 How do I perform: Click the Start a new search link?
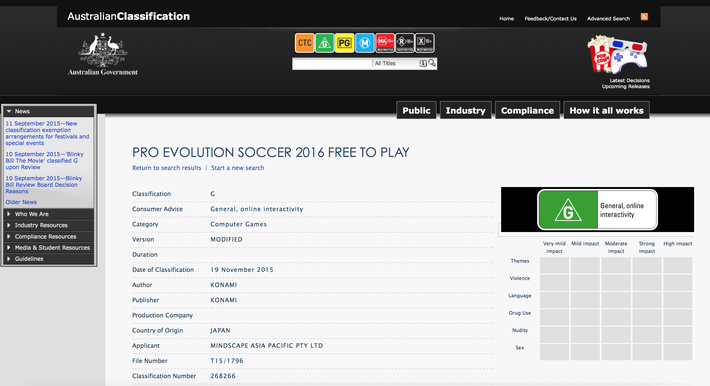click(237, 168)
